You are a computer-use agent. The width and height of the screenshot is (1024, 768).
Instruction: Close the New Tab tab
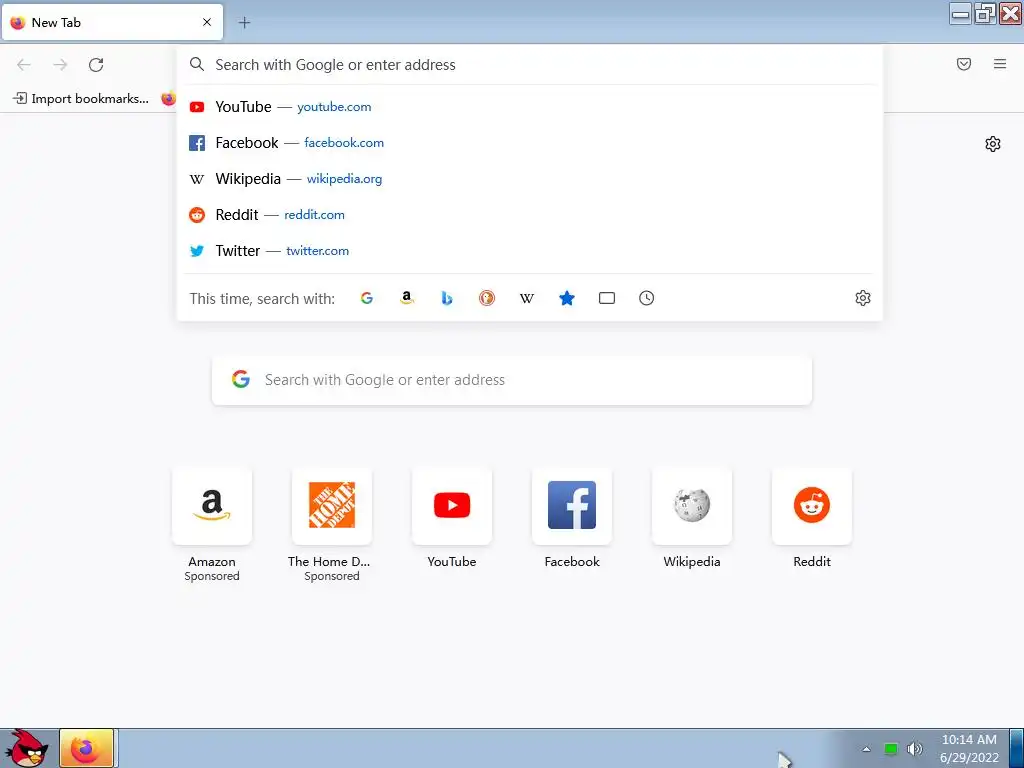207,22
